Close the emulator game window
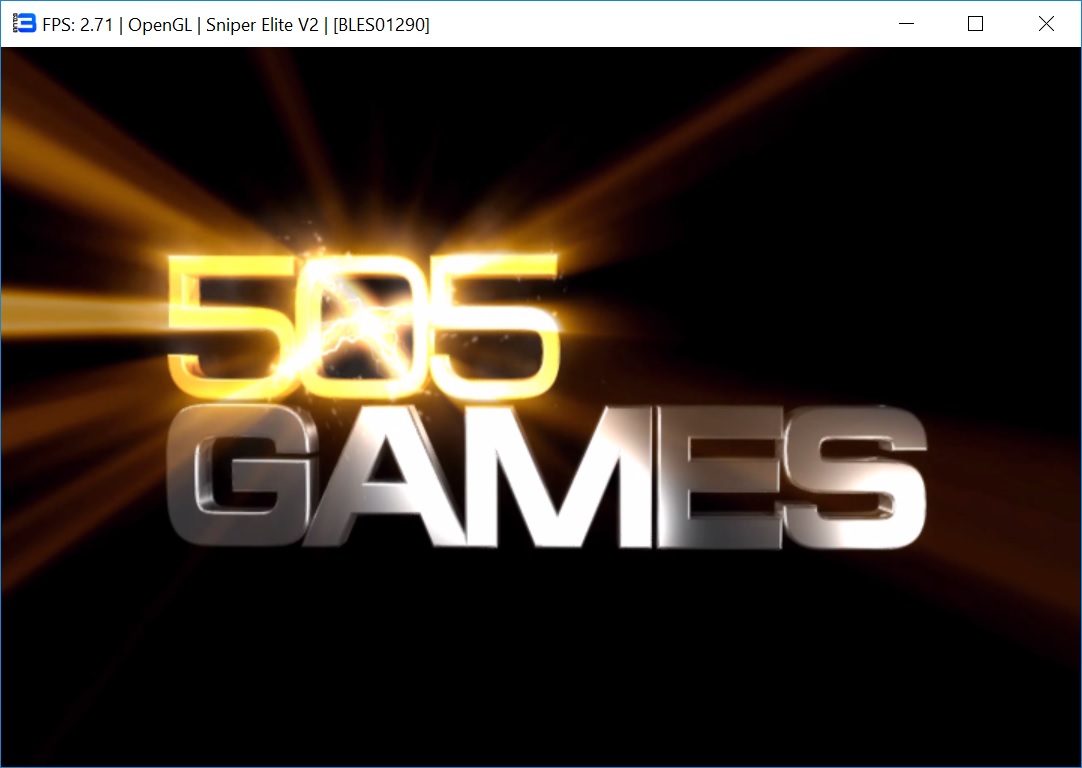1082x768 pixels. point(1046,24)
